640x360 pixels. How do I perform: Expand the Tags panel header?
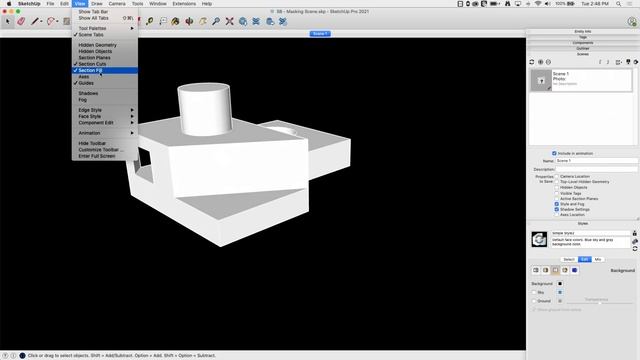[583, 37]
